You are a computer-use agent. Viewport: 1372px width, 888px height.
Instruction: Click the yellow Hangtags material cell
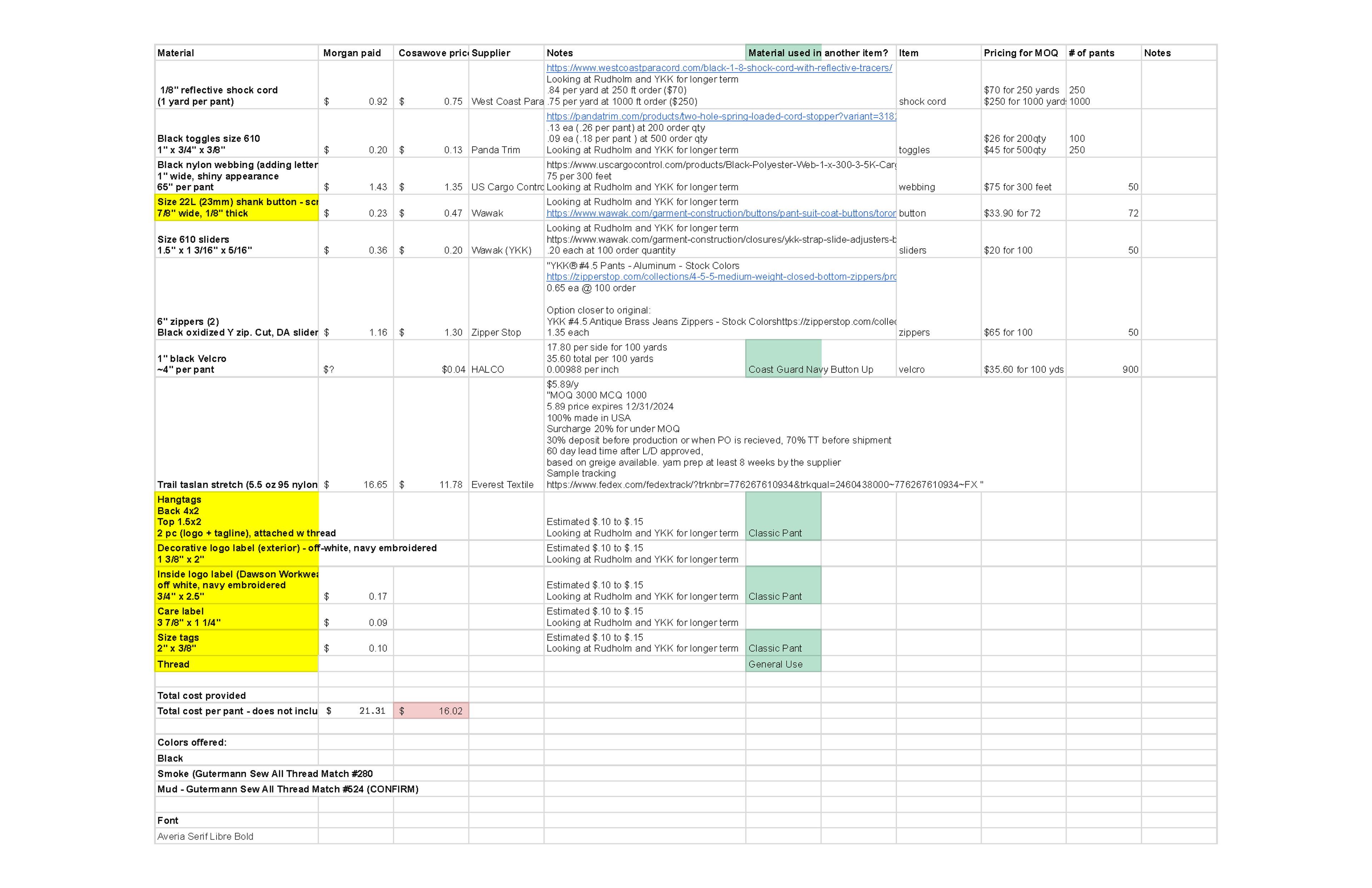pyautogui.click(x=237, y=517)
